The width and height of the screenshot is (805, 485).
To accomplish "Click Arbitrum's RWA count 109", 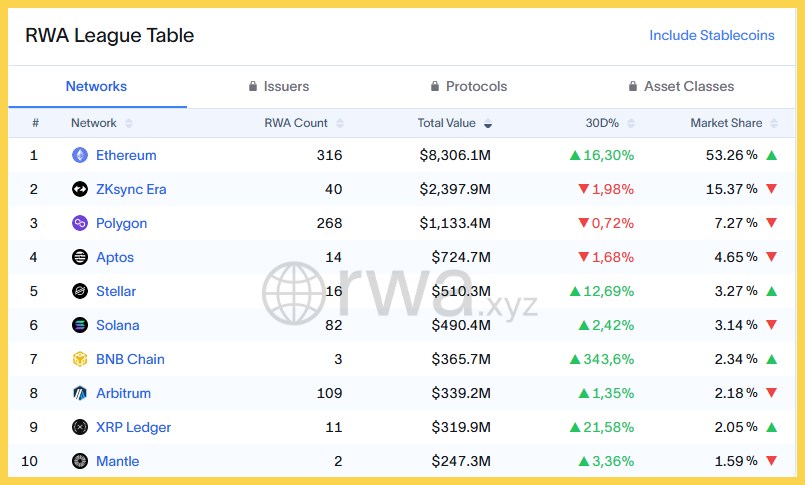I will pos(329,393).
